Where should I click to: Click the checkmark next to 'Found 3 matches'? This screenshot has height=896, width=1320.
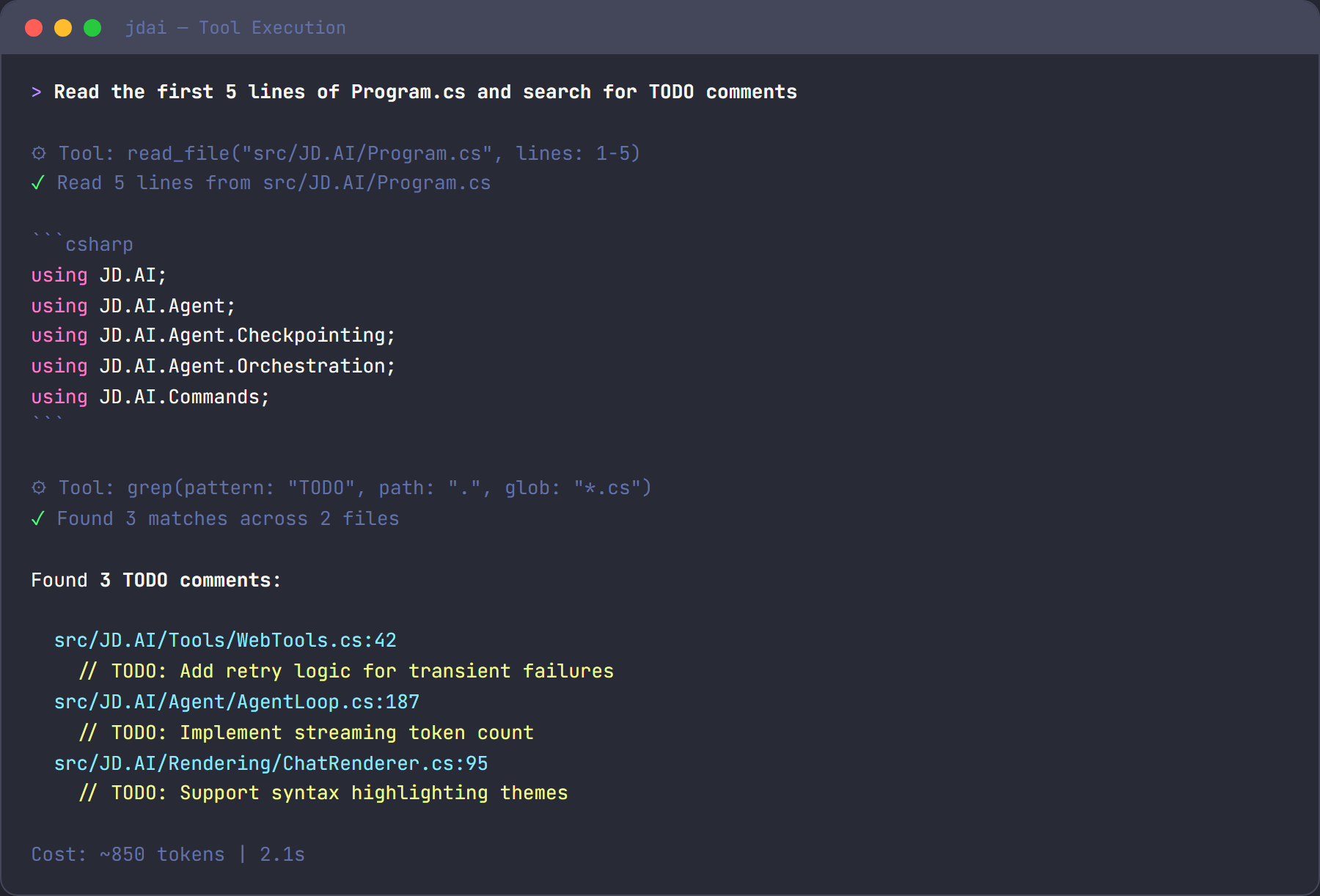[38, 518]
